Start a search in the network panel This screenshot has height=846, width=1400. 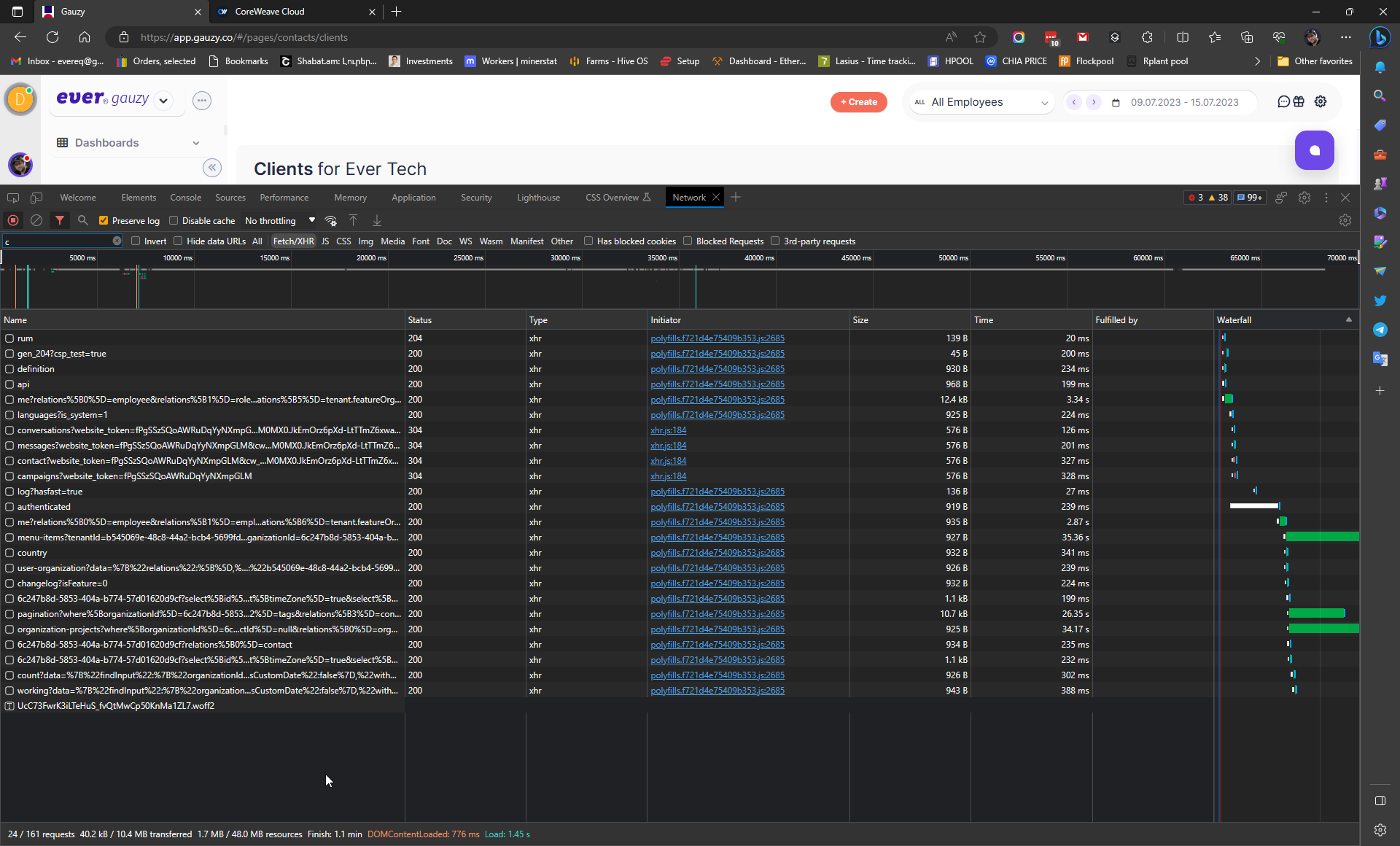pos(82,220)
